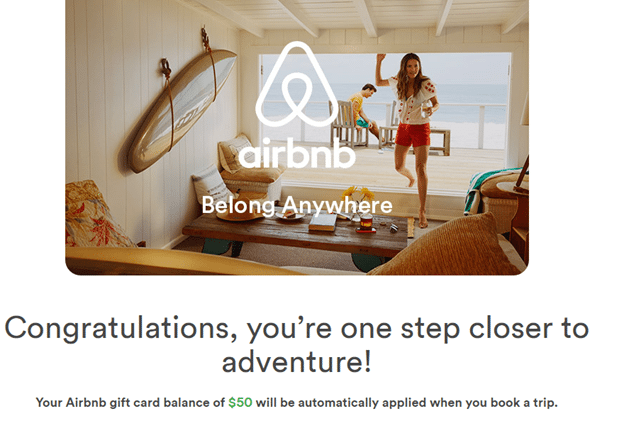Click the word adventure! in the heading
The width and height of the screenshot is (624, 421).
[x=296, y=362]
